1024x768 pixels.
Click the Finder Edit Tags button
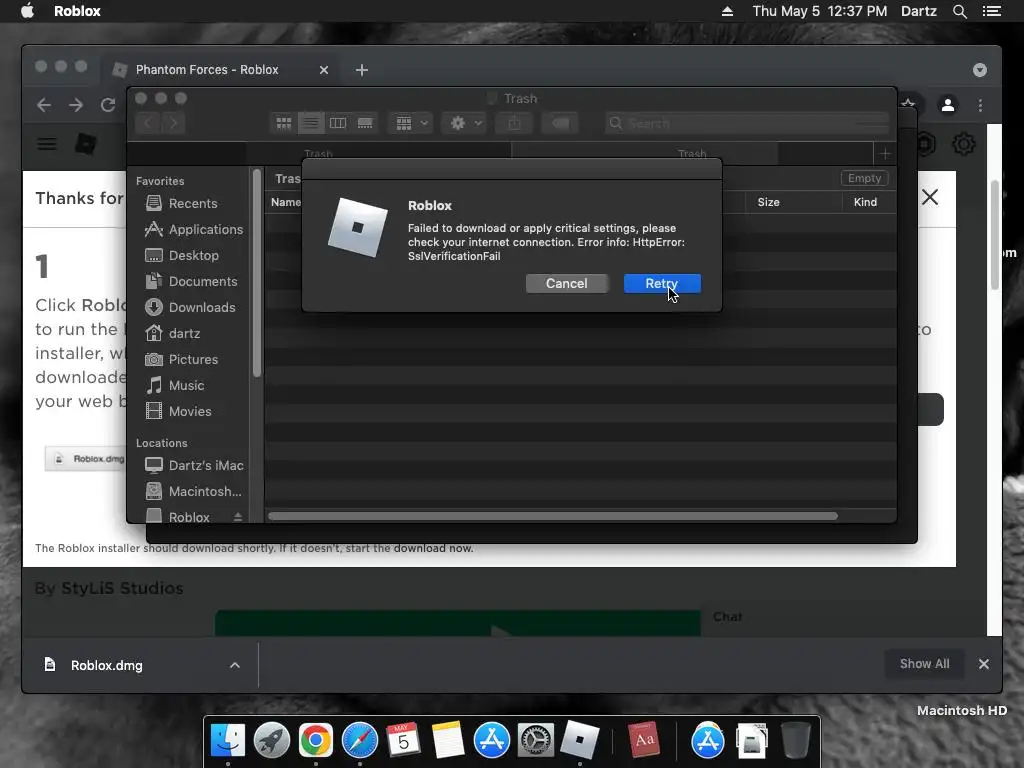click(560, 123)
